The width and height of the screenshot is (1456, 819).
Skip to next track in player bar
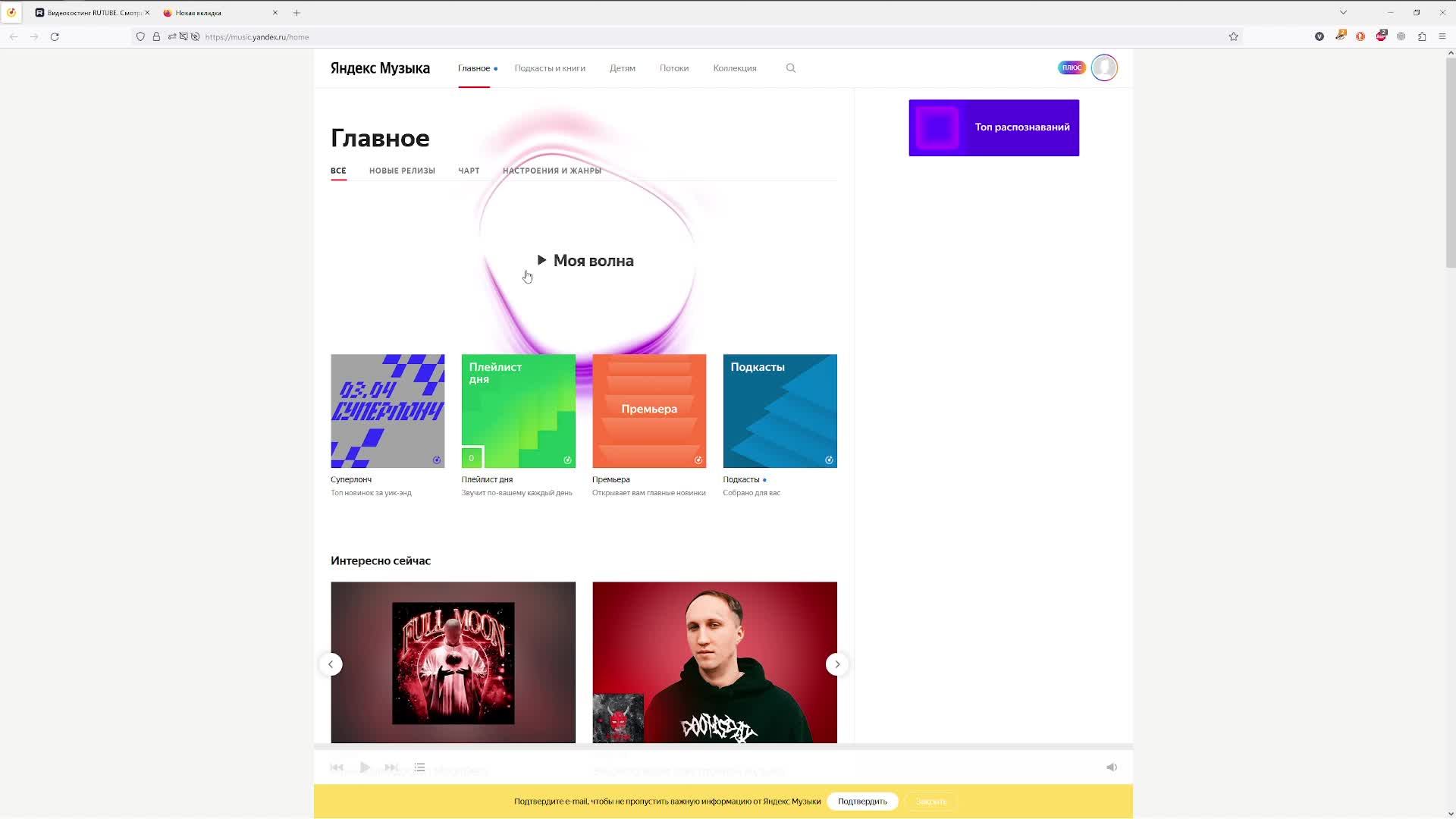pyautogui.click(x=391, y=767)
